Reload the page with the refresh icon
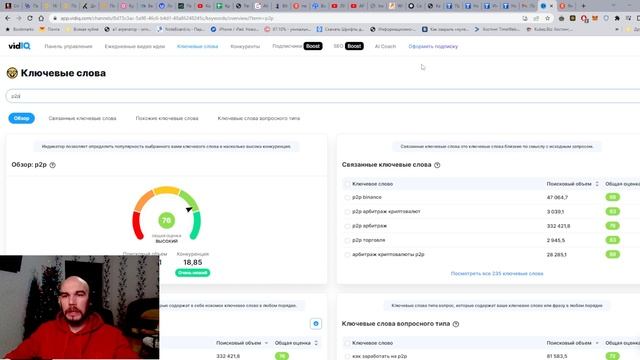 pos(30,18)
